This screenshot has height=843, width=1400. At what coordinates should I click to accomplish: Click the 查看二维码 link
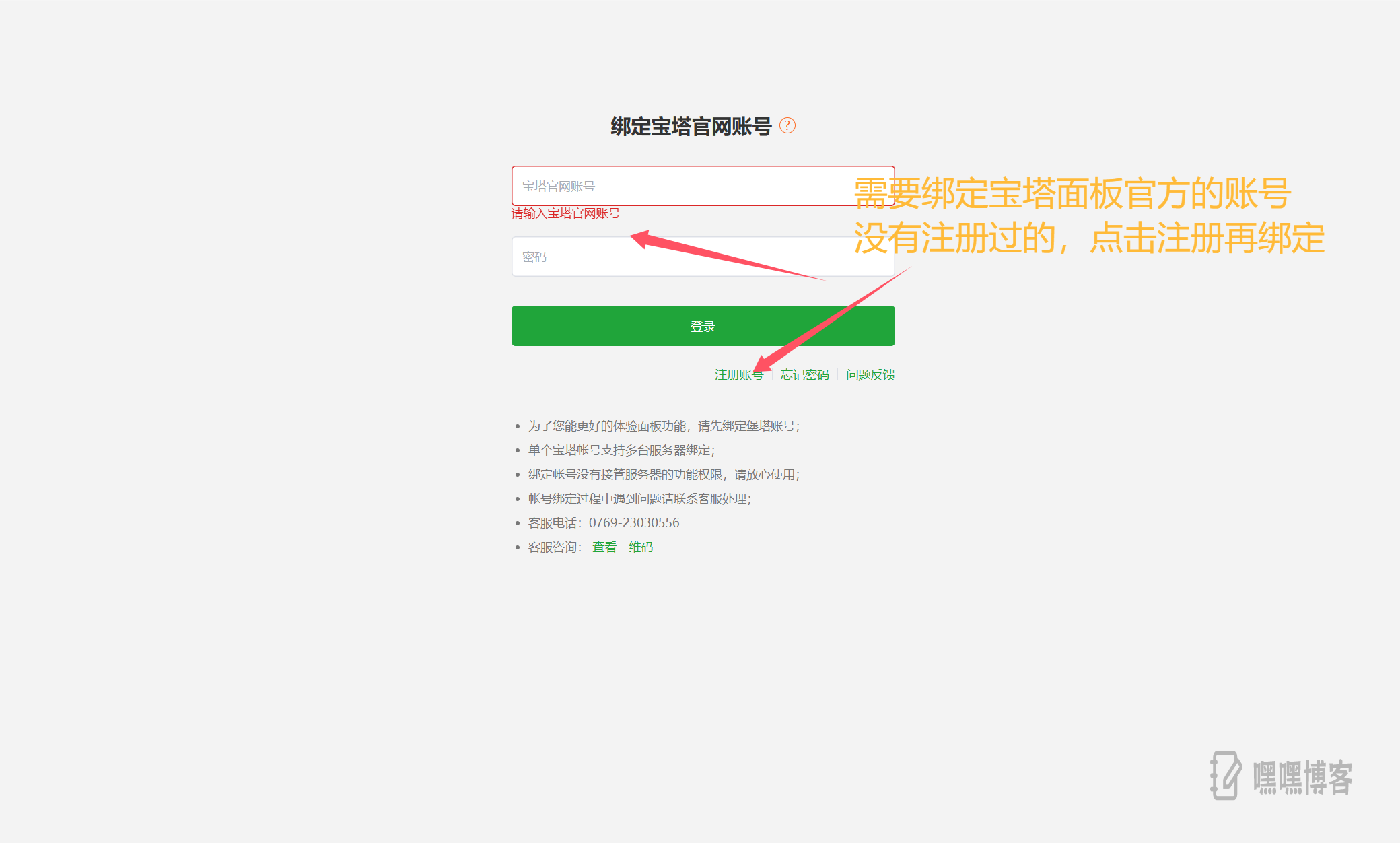point(622,547)
